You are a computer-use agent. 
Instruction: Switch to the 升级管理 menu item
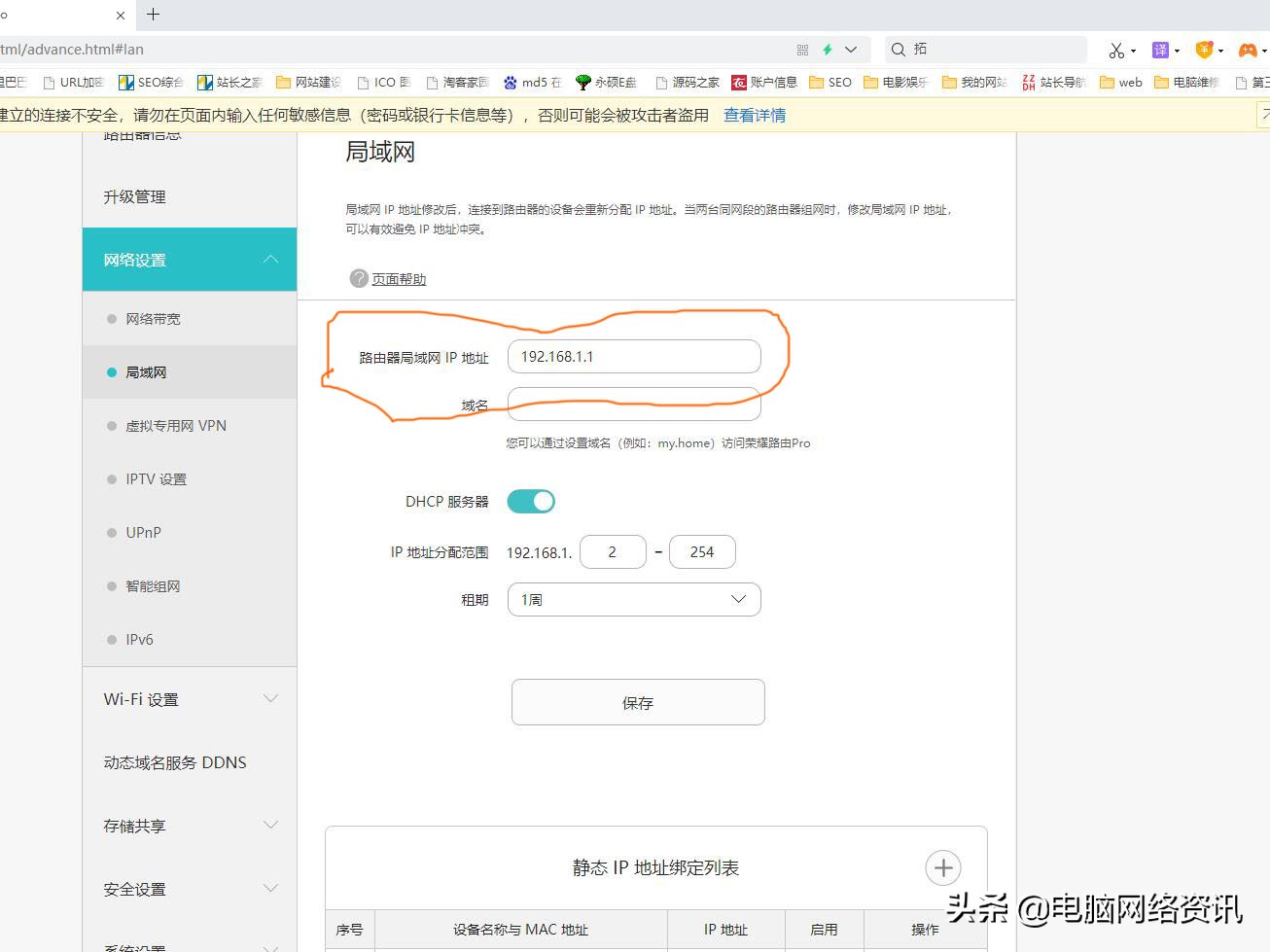(x=133, y=196)
